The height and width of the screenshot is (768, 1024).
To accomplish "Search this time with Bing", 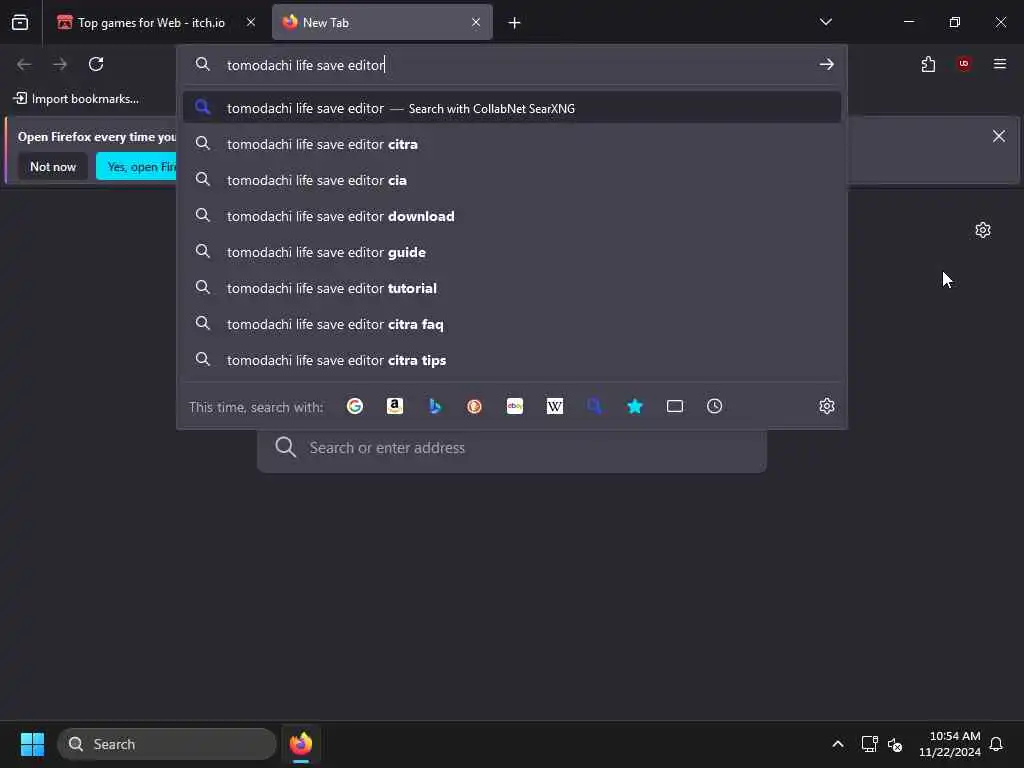I will 435,406.
